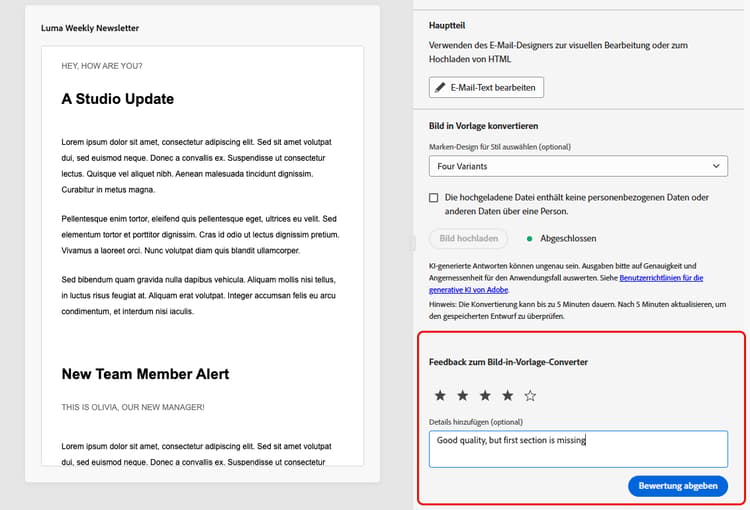Tick the personal data confirmation checkbox
The image size is (750, 510).
433,198
